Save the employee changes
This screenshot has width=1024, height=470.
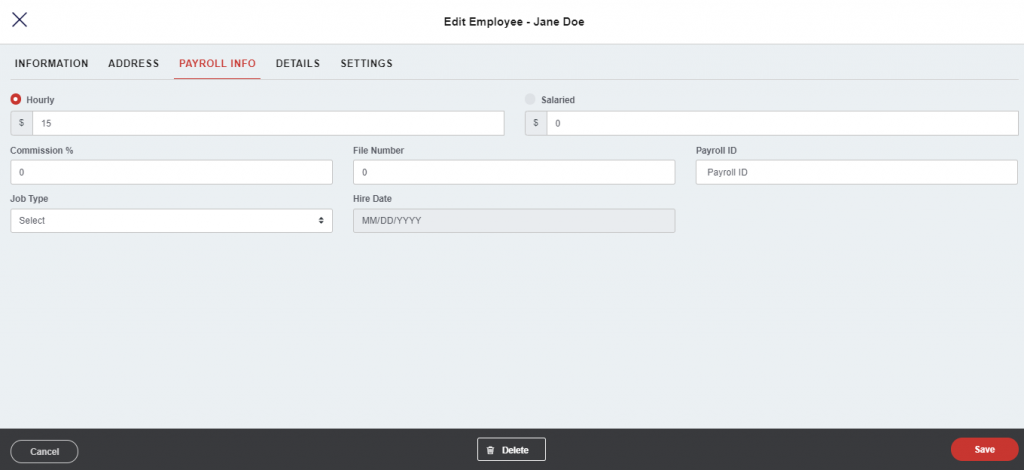pos(984,449)
